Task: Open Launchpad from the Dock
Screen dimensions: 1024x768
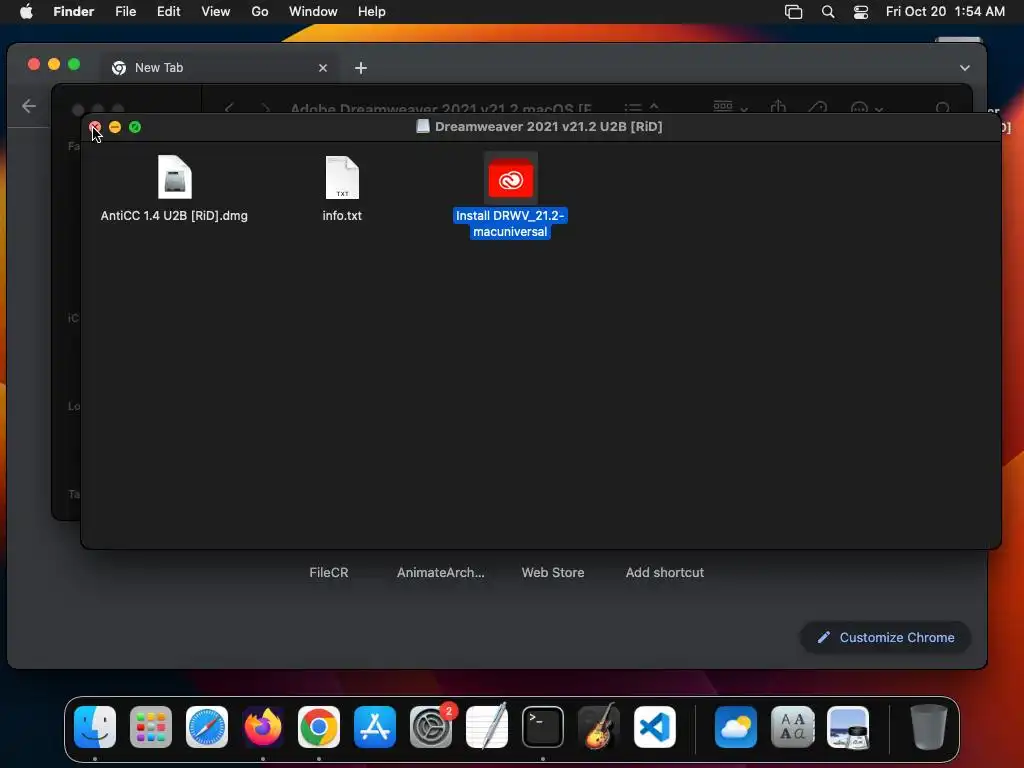Action: click(x=151, y=727)
